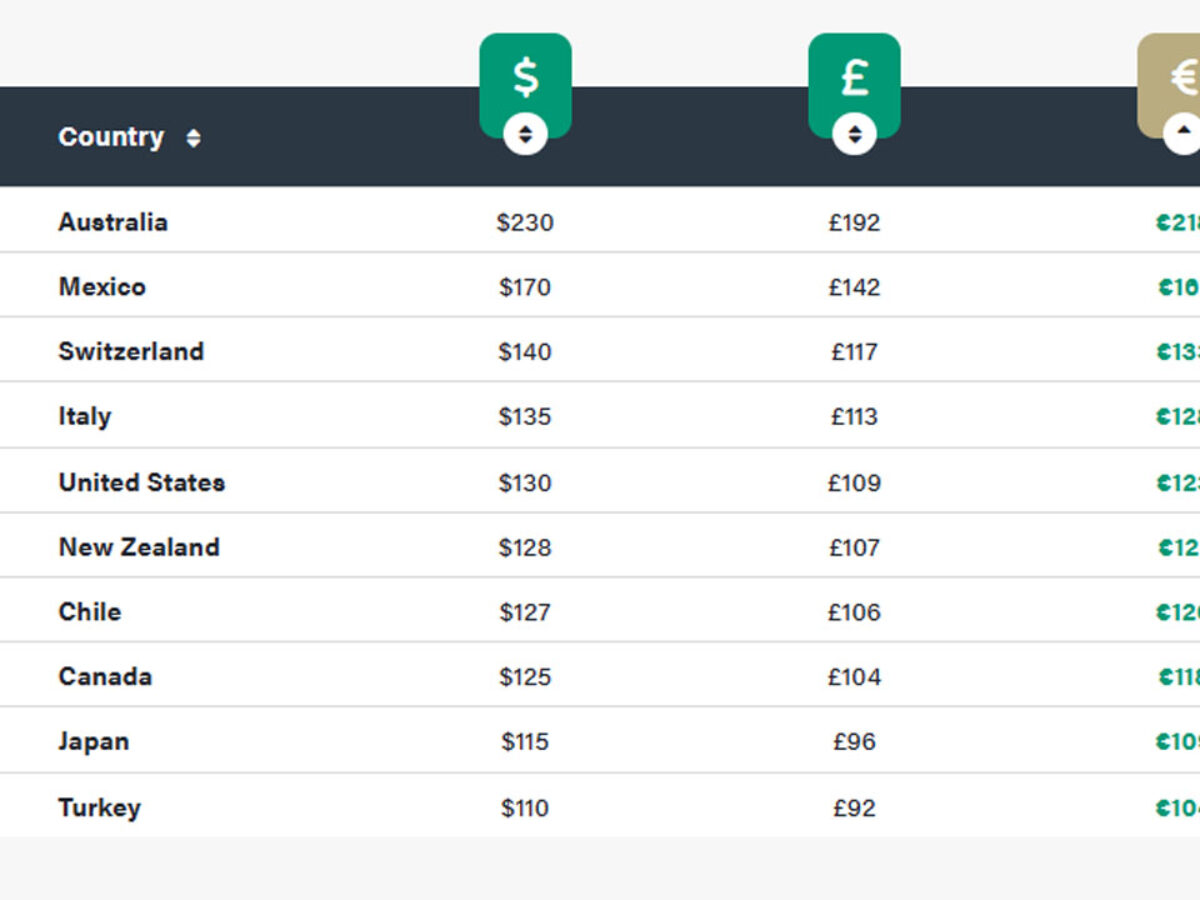1200x900 pixels.
Task: Select Turkey at the table bottom
Action: [x=99, y=808]
